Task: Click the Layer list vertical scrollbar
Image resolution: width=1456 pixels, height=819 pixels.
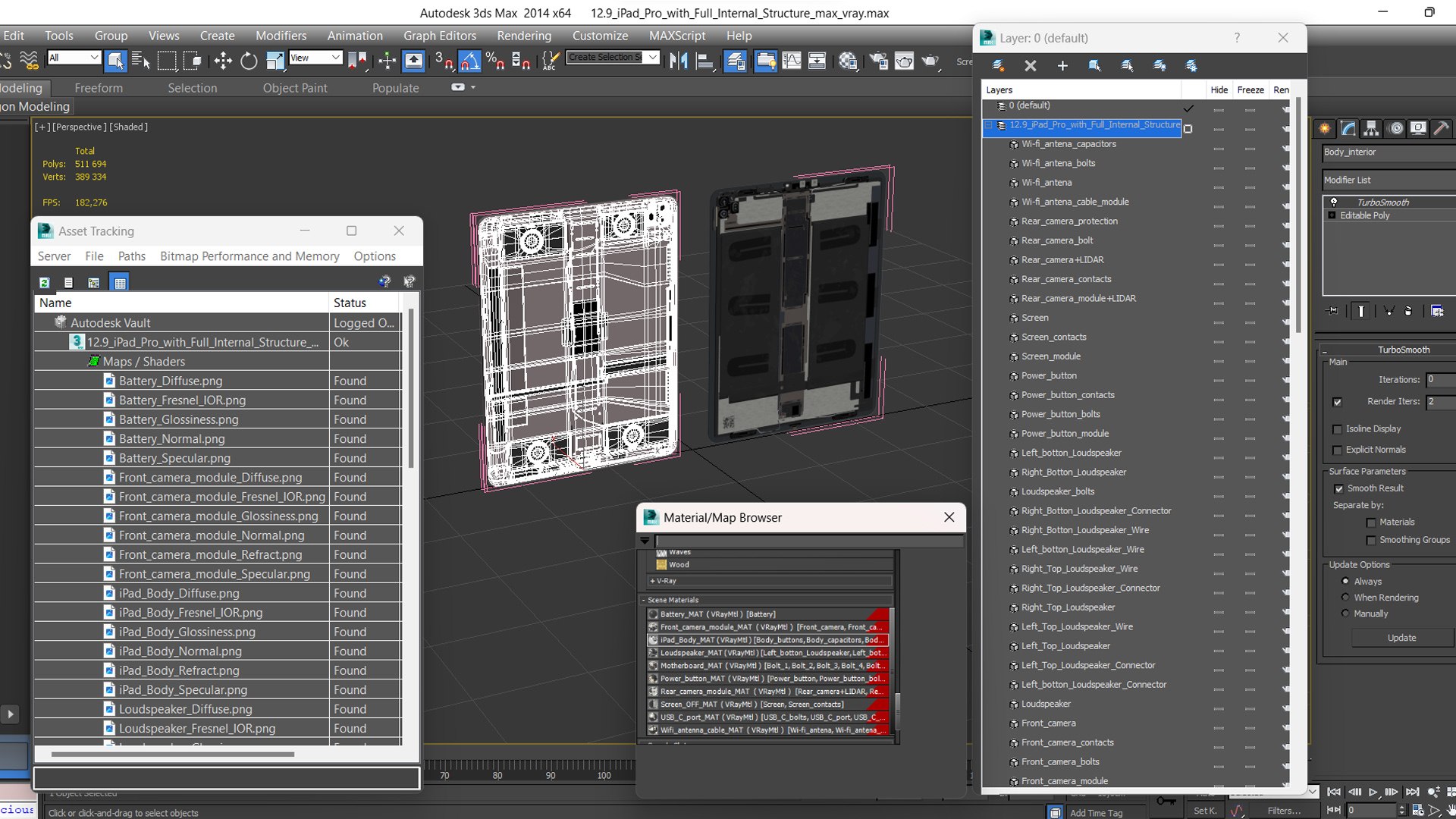Action: point(1298,216)
